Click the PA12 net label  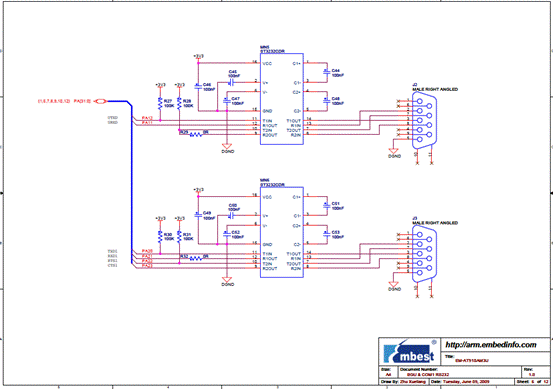[147, 118]
